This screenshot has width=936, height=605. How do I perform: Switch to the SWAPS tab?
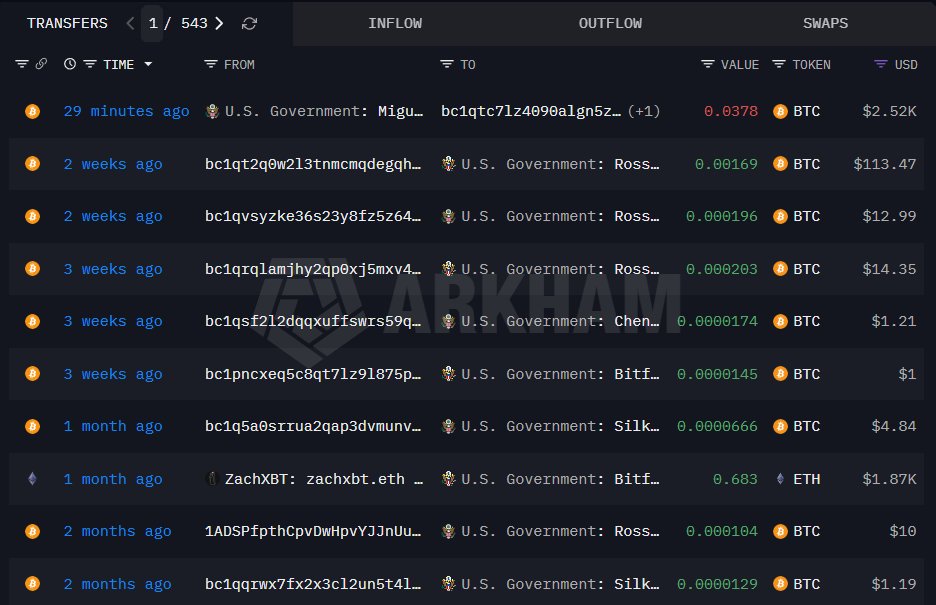click(825, 23)
